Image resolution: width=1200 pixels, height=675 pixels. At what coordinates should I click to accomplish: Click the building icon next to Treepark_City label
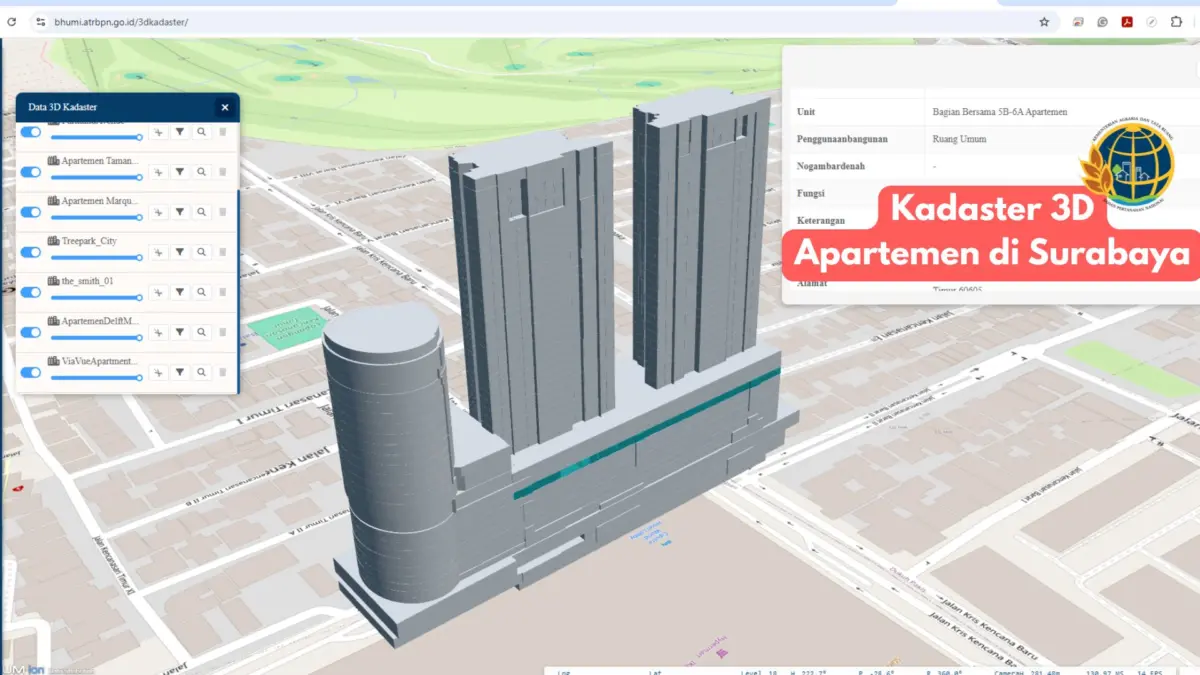pyautogui.click(x=51, y=240)
